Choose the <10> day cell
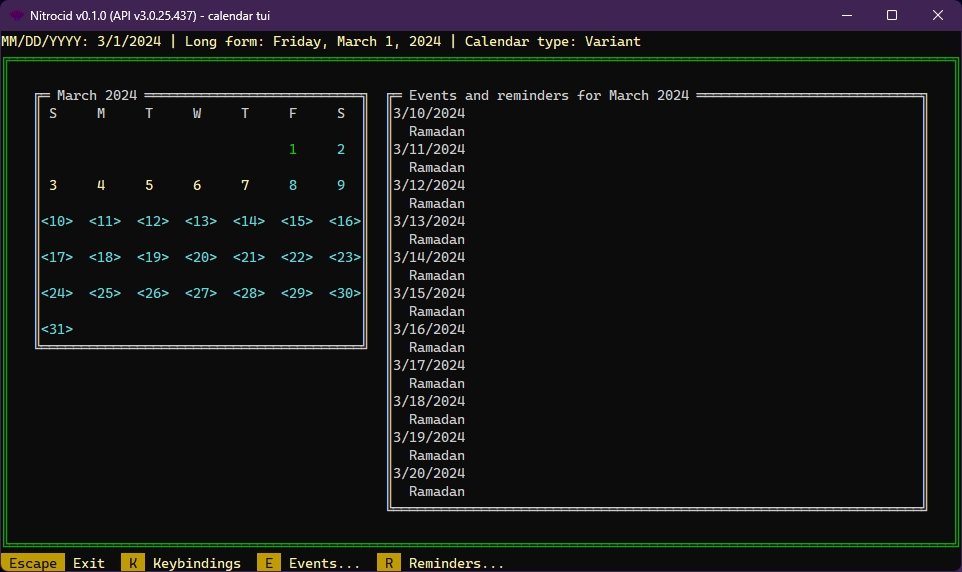Image resolution: width=962 pixels, height=572 pixels. [x=57, y=221]
